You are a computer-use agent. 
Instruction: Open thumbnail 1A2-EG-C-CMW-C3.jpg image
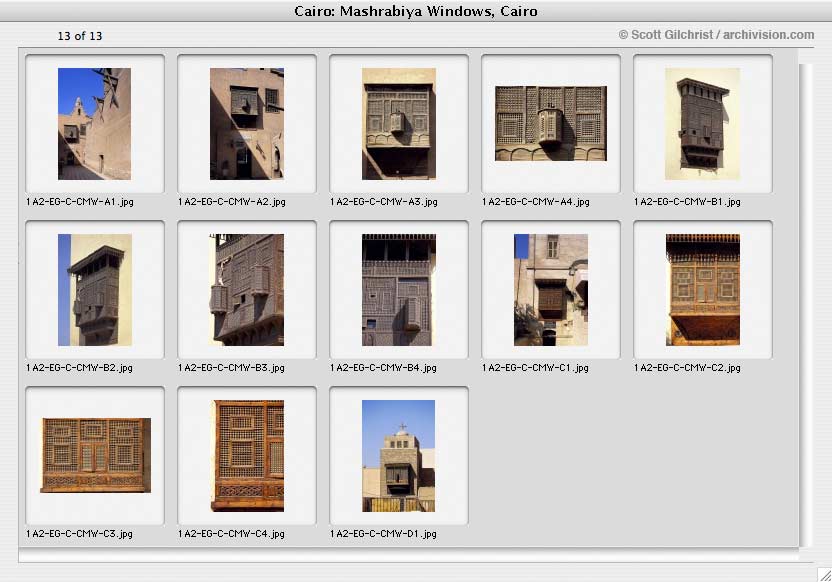(x=96, y=455)
